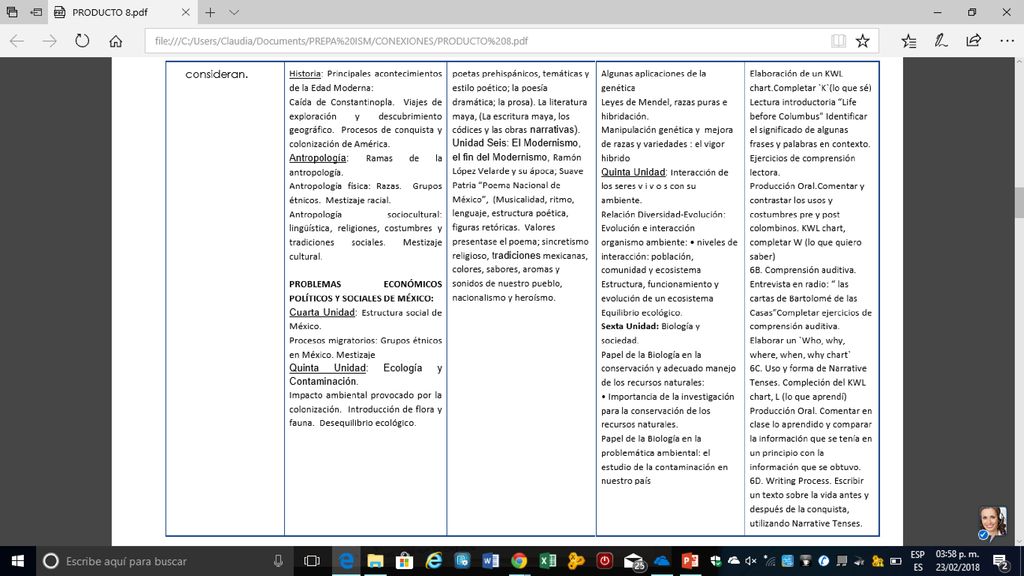Click the scrollbar up arrow
Viewport: 1024px width, 576px height.
click(x=1019, y=62)
